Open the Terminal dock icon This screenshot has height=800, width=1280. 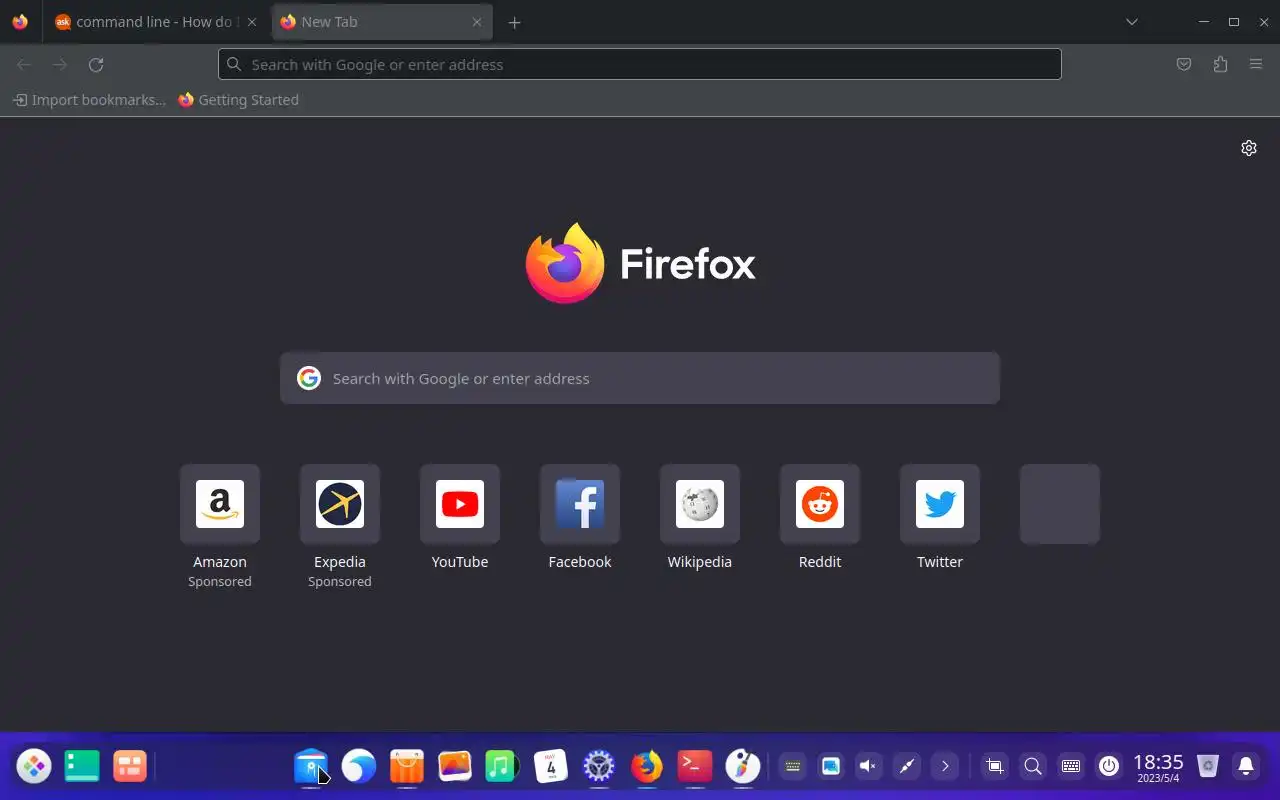coord(695,766)
